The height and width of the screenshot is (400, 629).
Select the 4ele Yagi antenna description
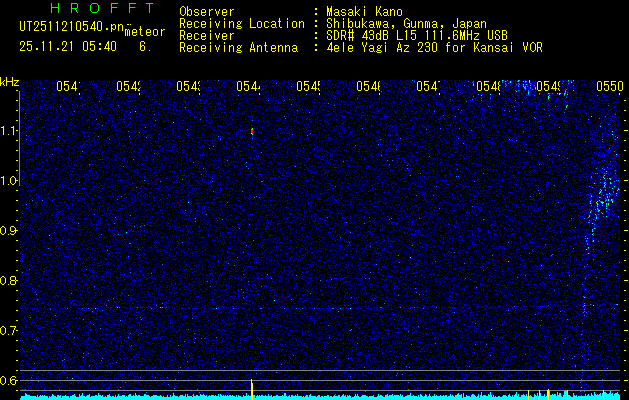(434, 47)
